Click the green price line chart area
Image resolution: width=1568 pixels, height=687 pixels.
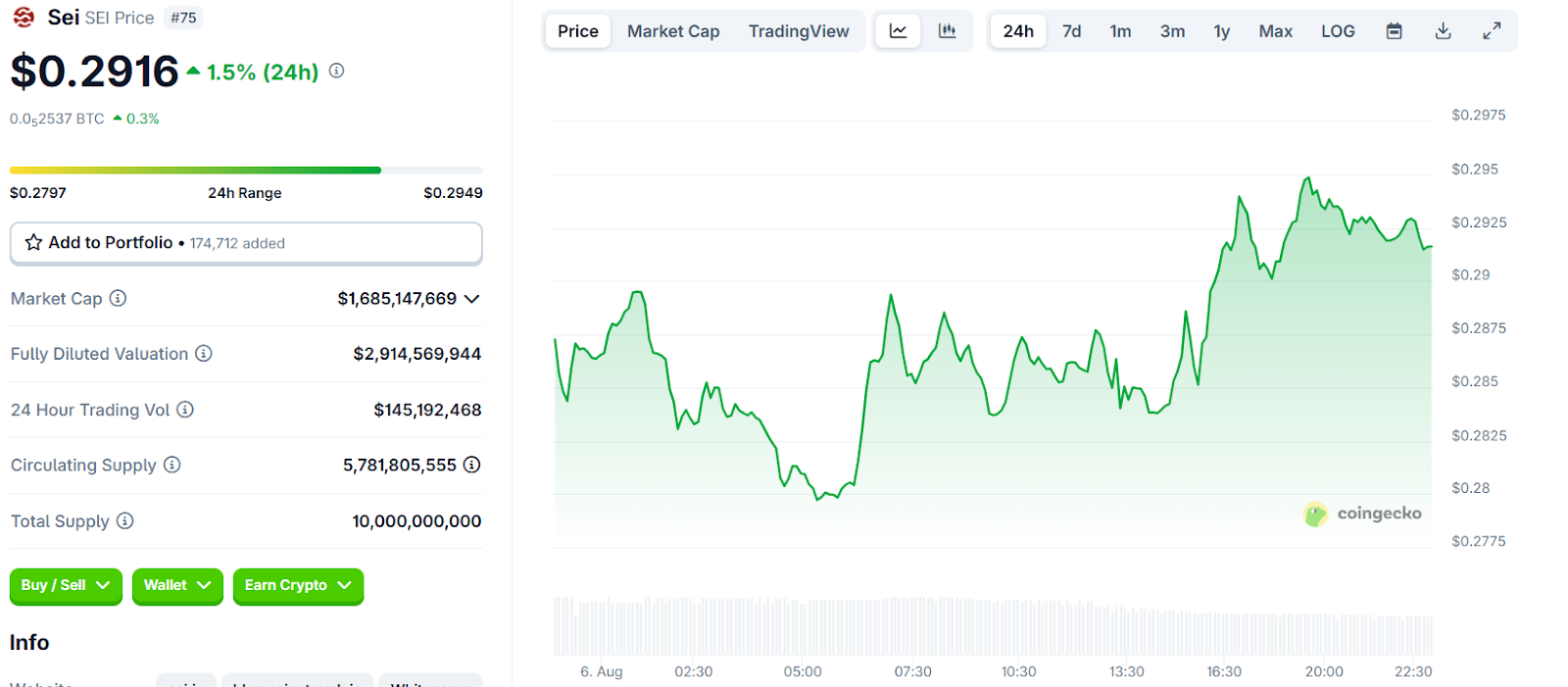(993, 363)
